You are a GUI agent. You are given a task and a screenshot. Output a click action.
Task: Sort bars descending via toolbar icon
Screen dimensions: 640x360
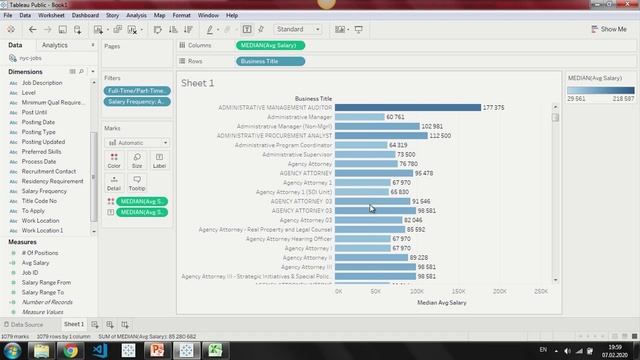point(188,29)
